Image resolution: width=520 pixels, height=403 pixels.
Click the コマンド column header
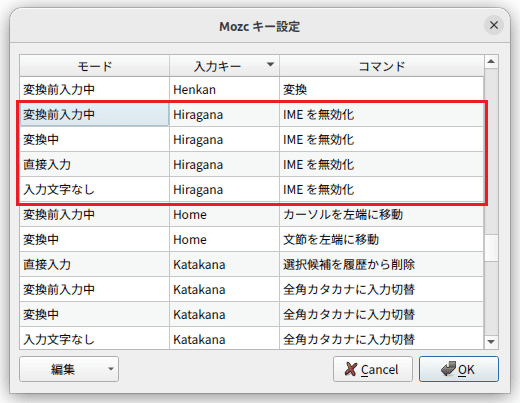382,66
